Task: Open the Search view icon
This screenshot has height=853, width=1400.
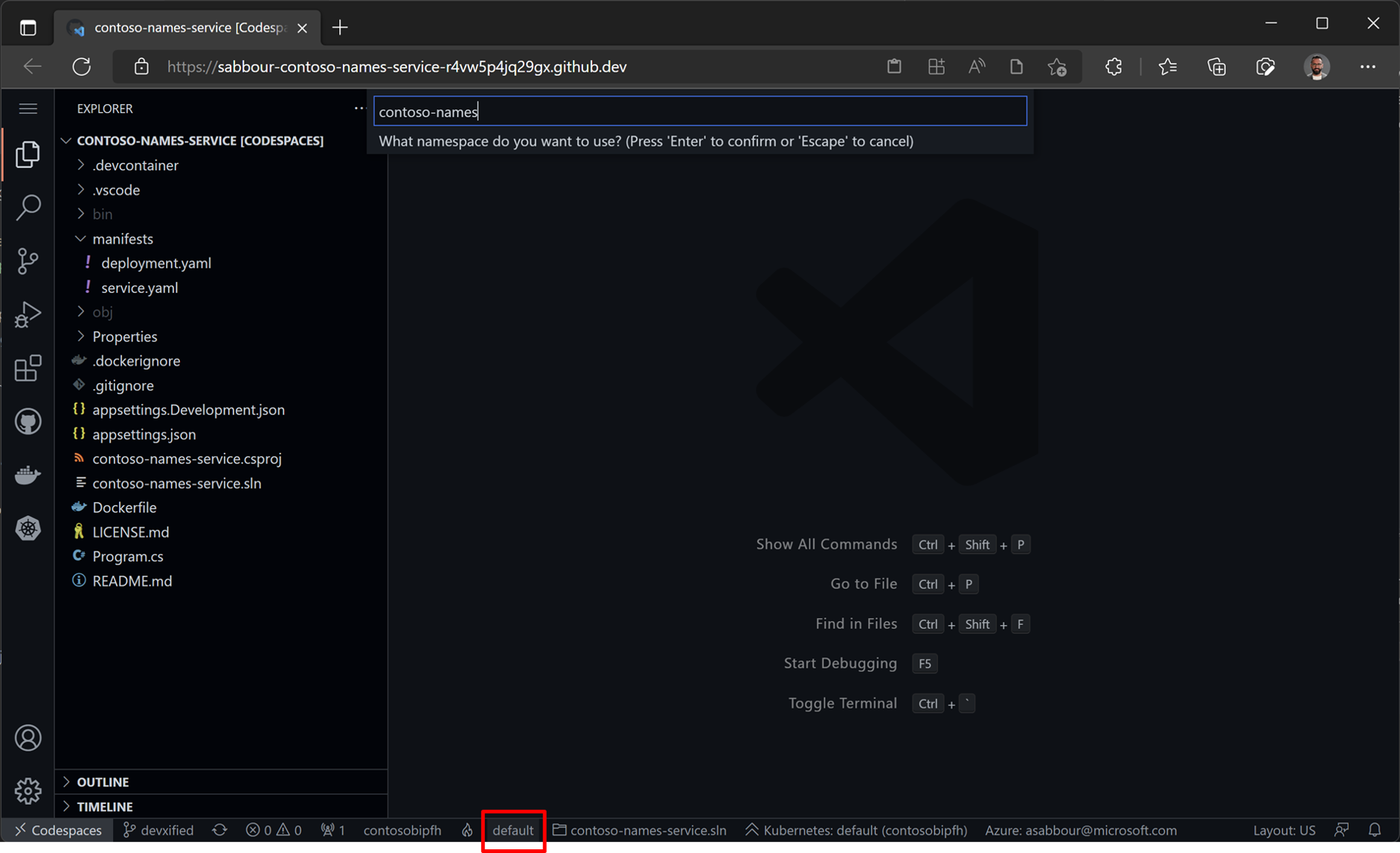Action: point(28,207)
